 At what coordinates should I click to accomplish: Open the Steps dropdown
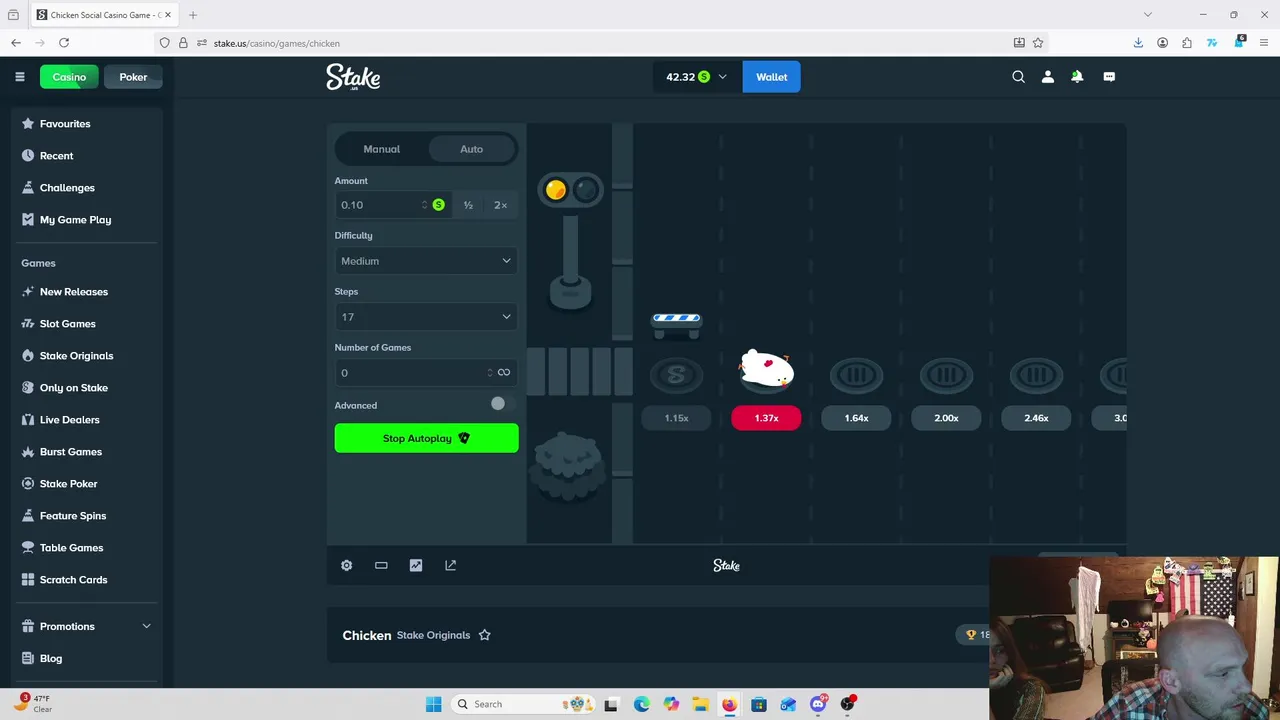pyautogui.click(x=426, y=317)
